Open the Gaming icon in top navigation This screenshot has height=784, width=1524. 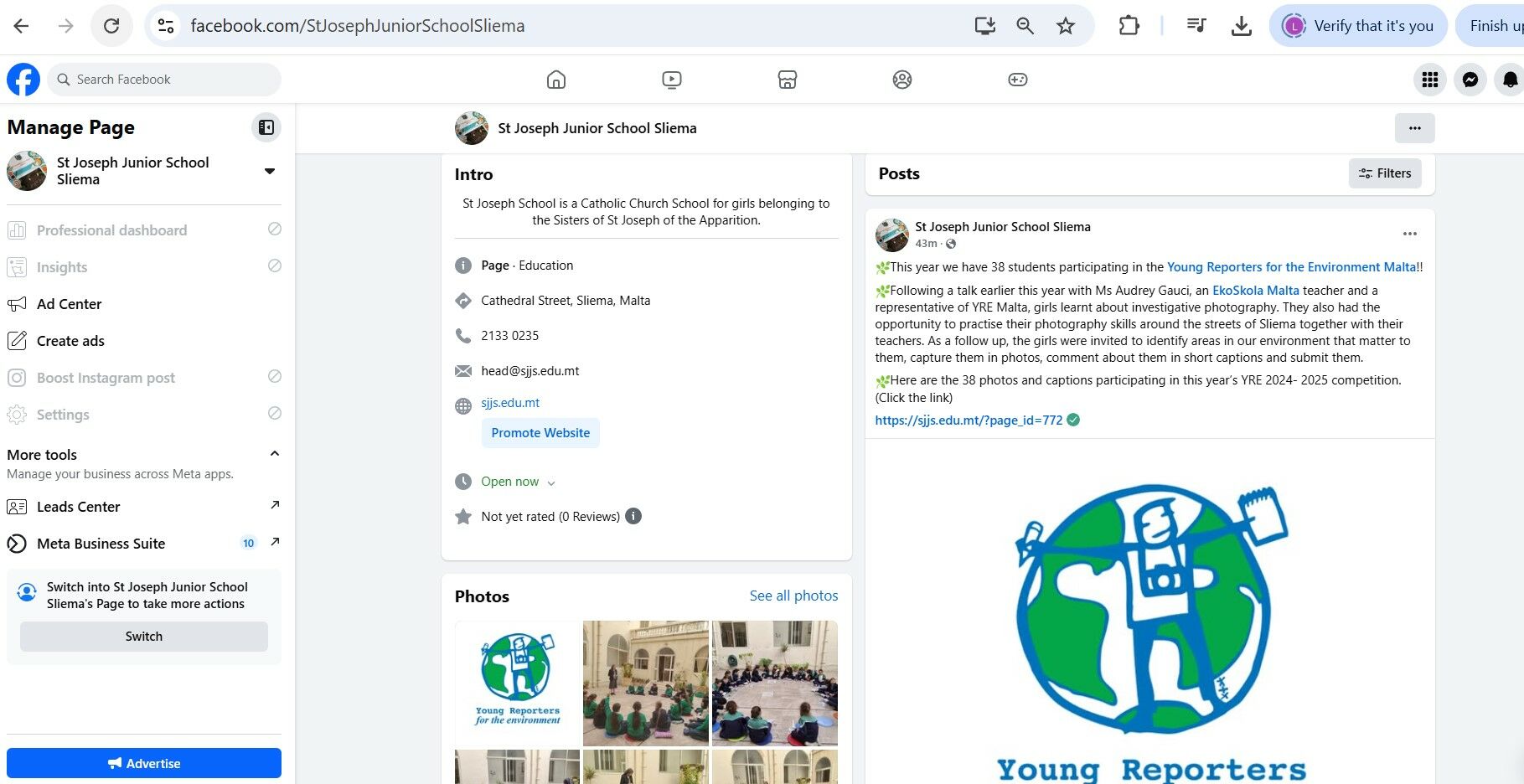tap(1017, 80)
